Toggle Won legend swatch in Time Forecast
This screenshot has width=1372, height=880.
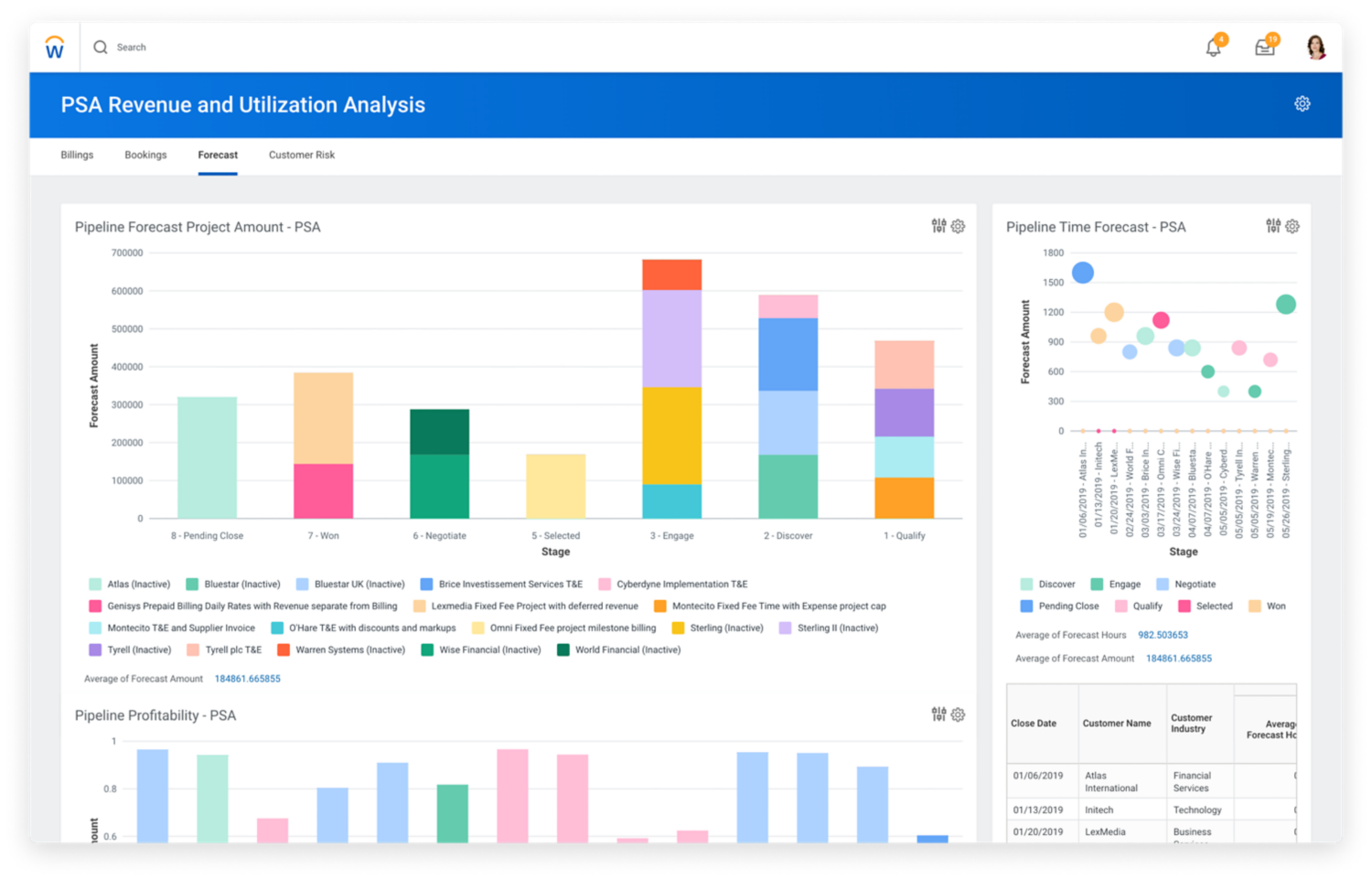[x=1255, y=606]
